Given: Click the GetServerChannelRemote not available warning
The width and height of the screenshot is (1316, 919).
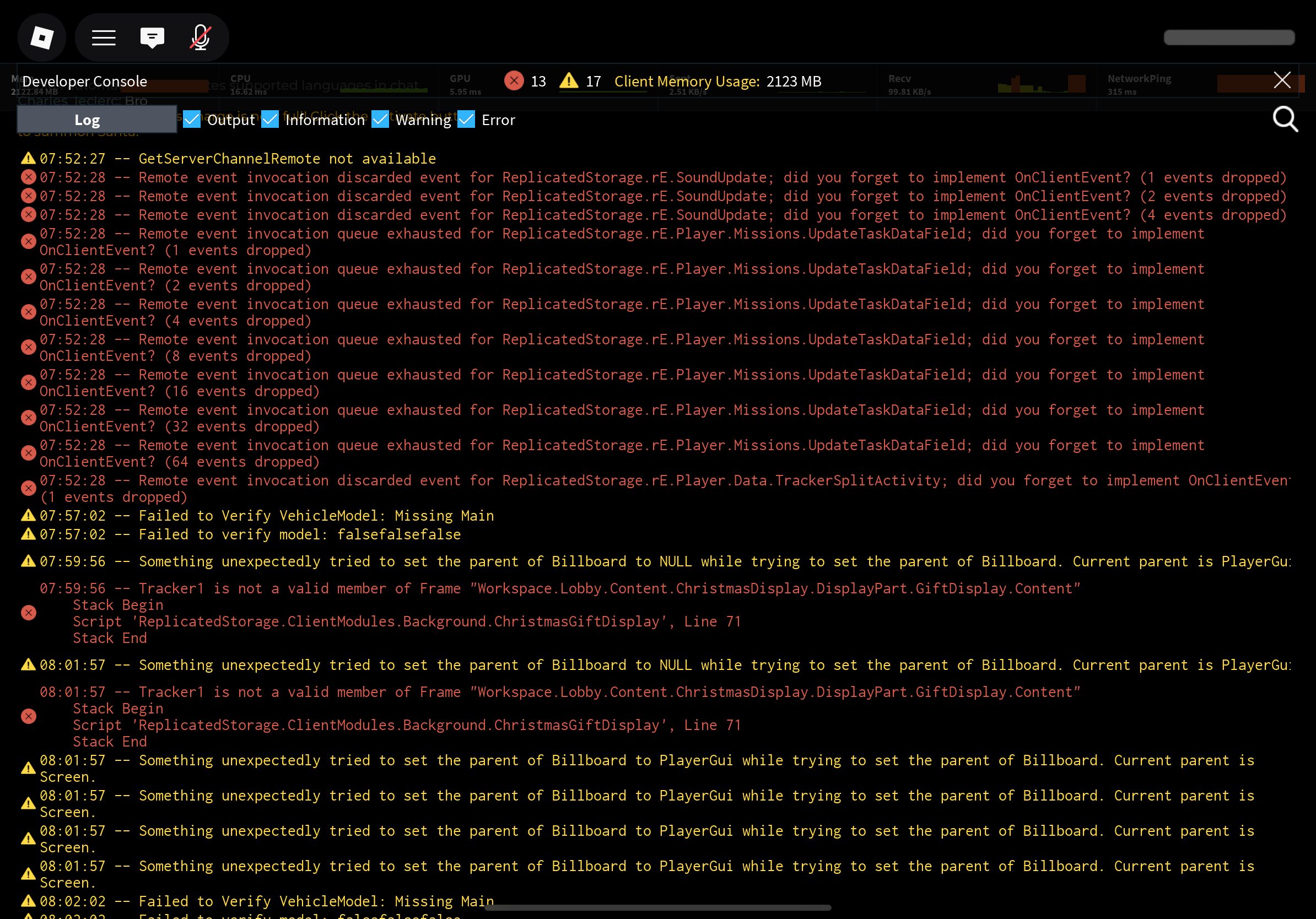Looking at the screenshot, I should click(287, 159).
